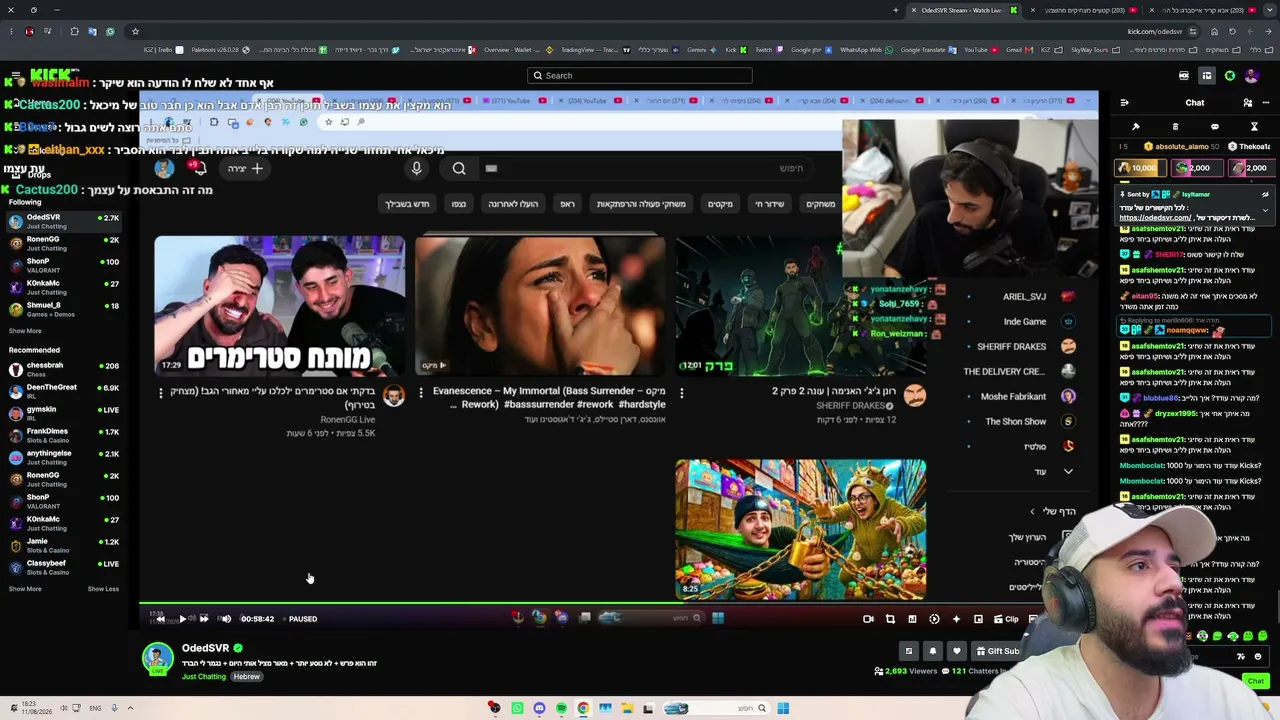The image size is (1280, 720).
Task: Open WhatsApp from the Windows taskbar
Action: click(517, 708)
